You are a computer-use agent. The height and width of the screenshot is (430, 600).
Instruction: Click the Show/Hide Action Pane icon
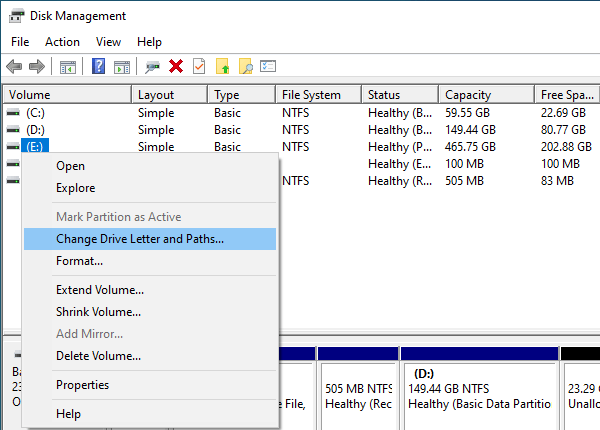click(122, 67)
